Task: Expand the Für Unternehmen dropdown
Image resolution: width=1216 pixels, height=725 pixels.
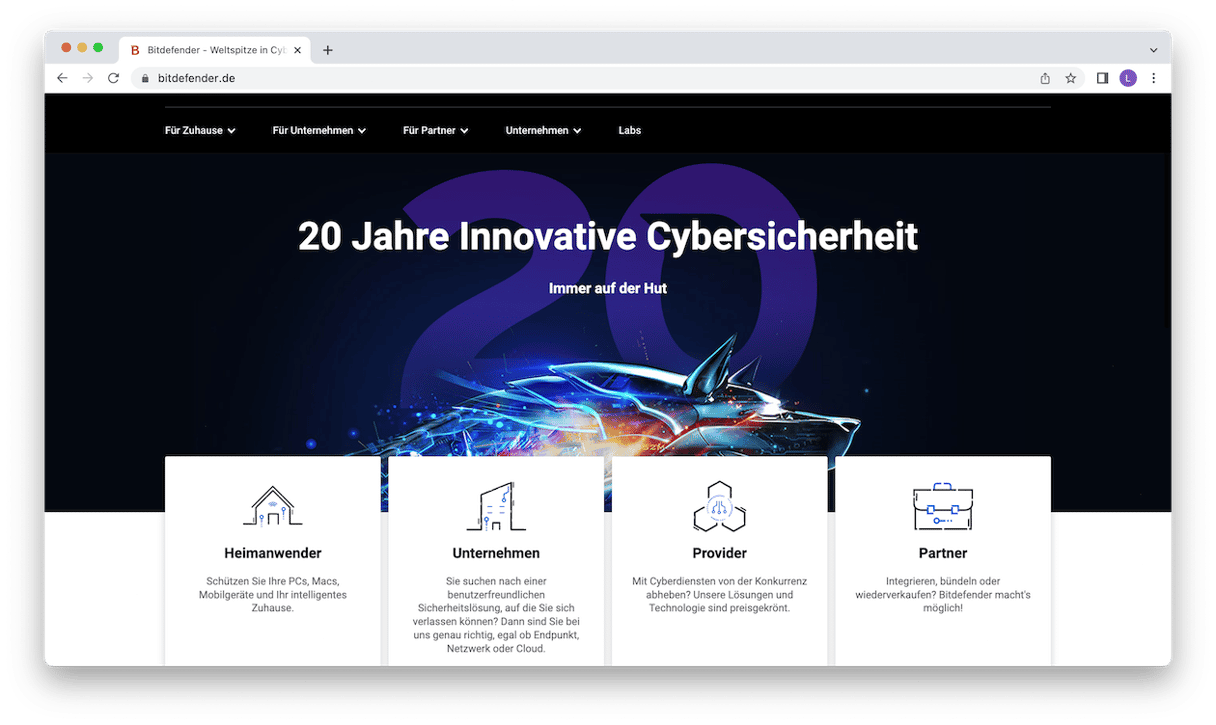Action: coord(319,130)
